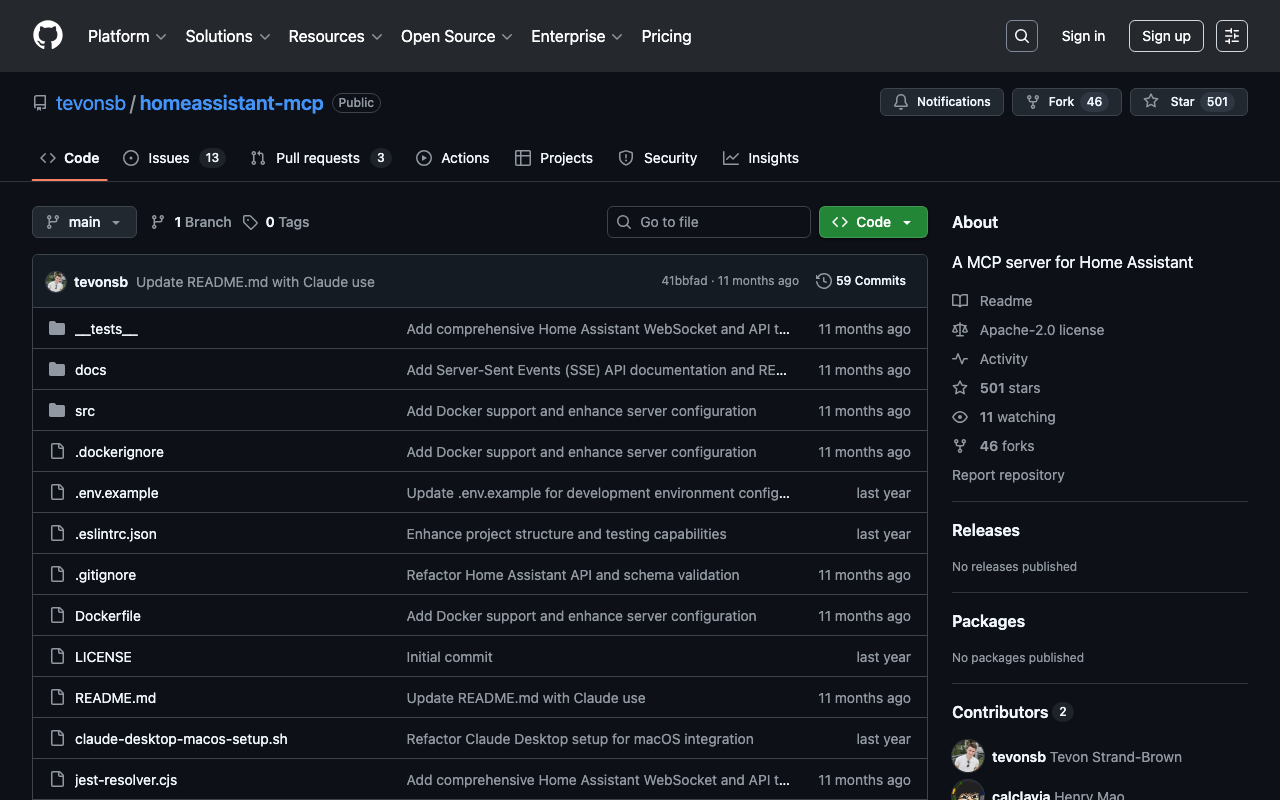Screen dimensions: 1280x800
Task: Expand the Platform menu
Action: [127, 36]
